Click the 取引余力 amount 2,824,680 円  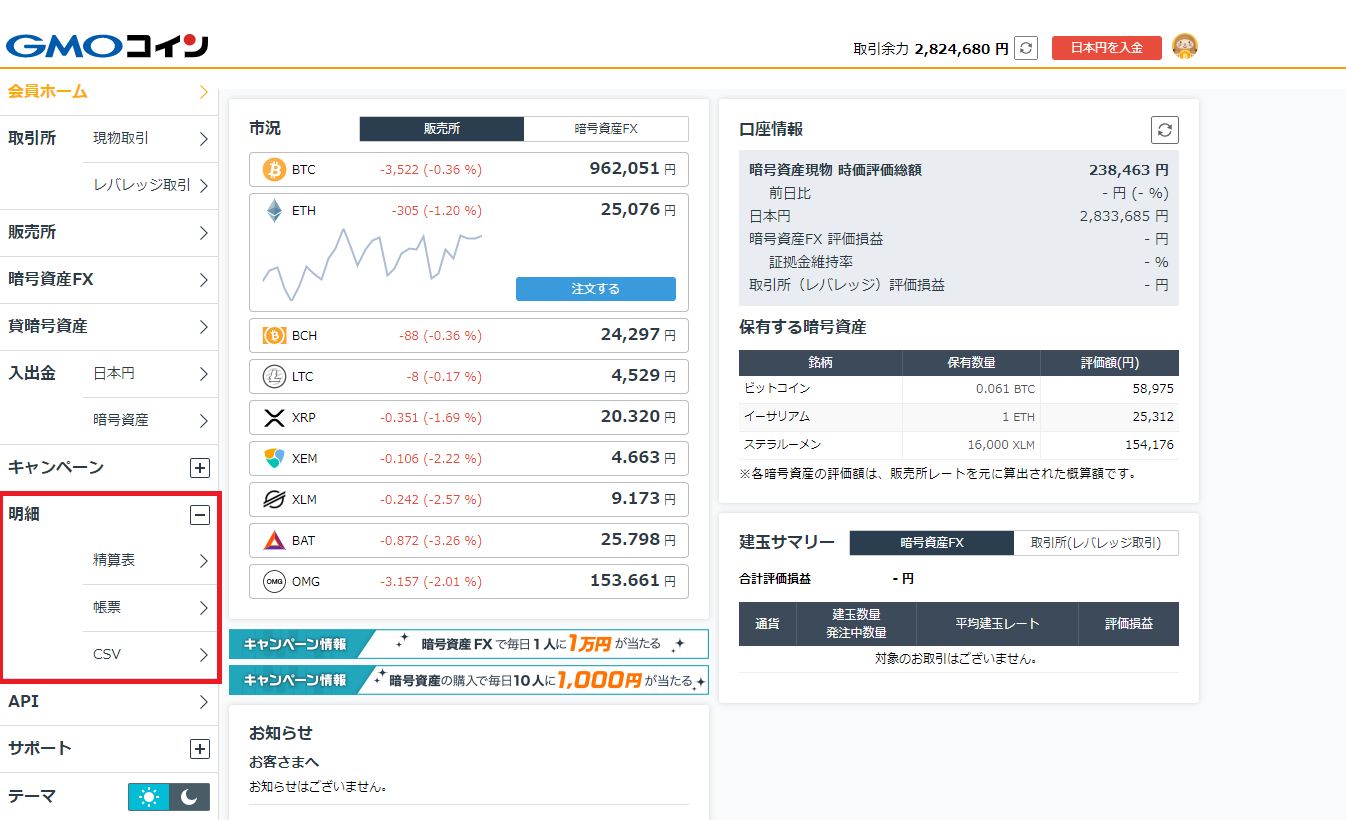[962, 48]
